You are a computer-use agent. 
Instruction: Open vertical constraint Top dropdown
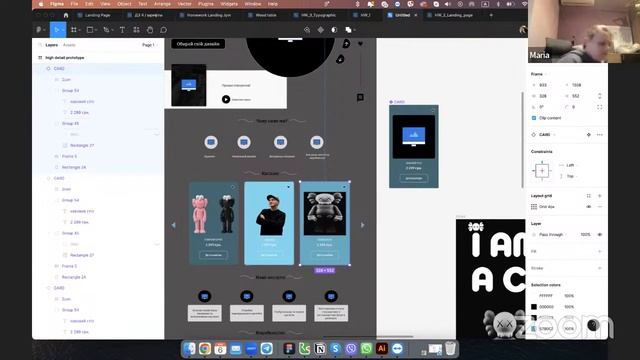click(x=570, y=176)
